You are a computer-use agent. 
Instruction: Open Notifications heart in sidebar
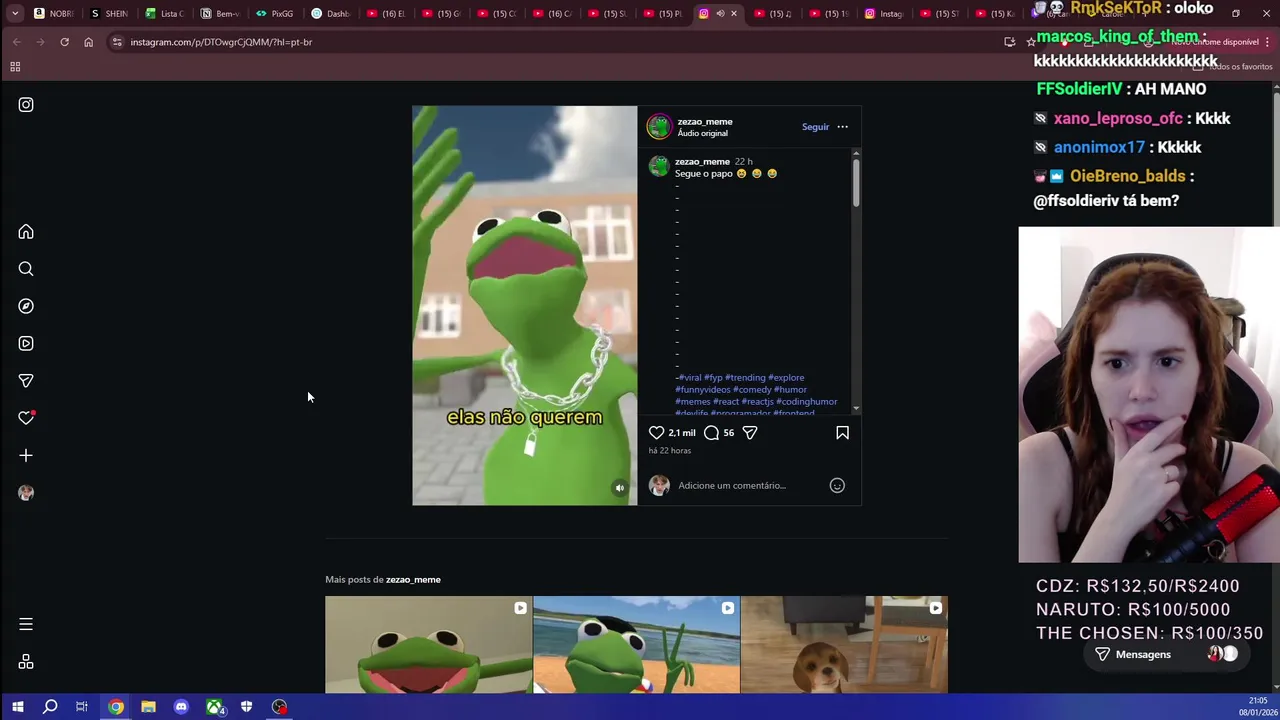pyautogui.click(x=26, y=418)
